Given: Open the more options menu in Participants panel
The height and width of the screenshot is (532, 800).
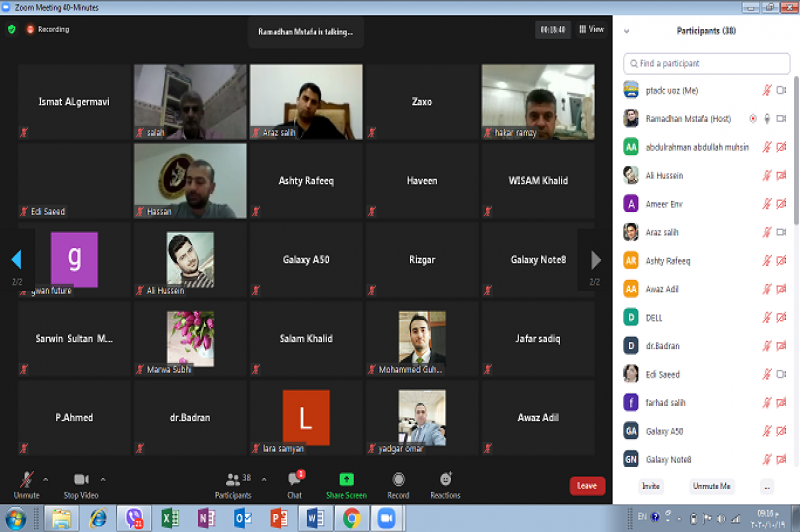Looking at the screenshot, I should coord(767,486).
